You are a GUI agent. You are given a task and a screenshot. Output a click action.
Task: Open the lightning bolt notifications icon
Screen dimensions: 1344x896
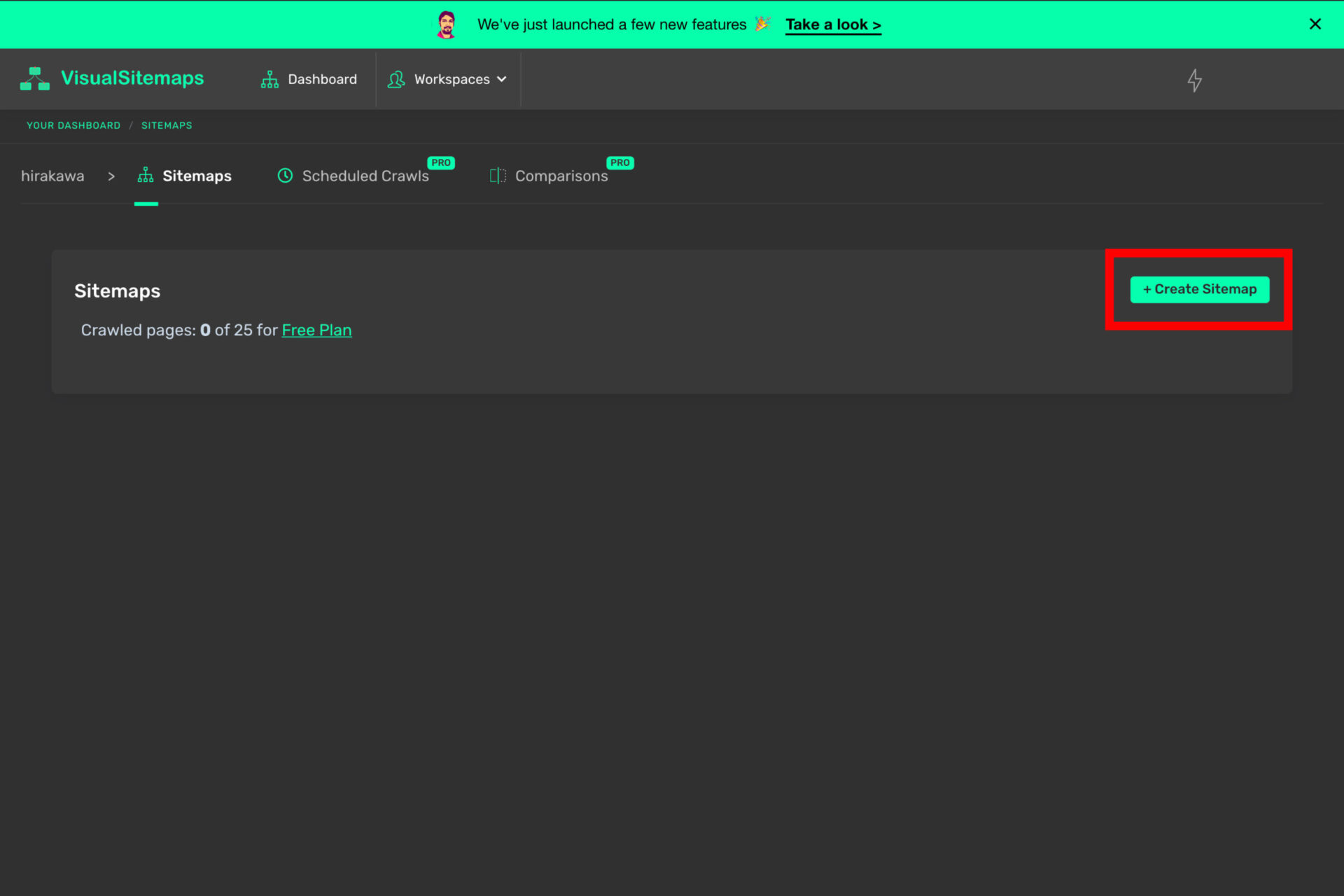[x=1194, y=80]
